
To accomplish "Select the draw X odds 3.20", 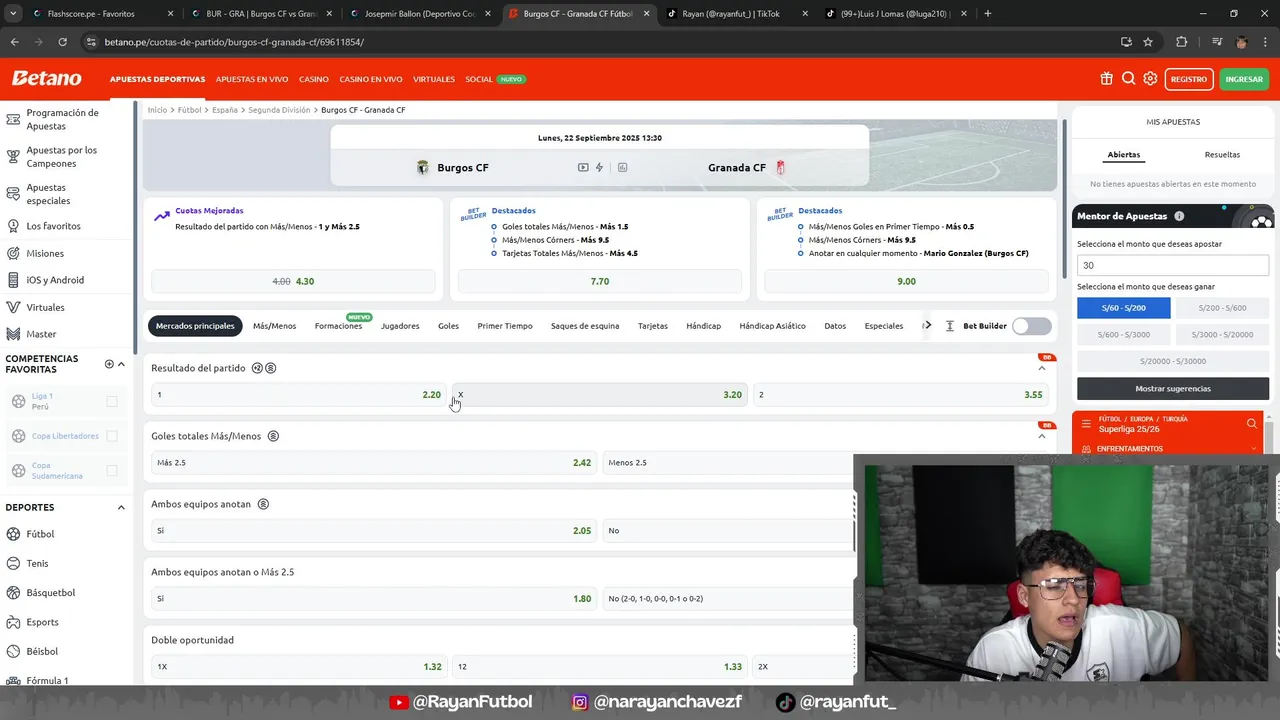I will [x=599, y=395].
